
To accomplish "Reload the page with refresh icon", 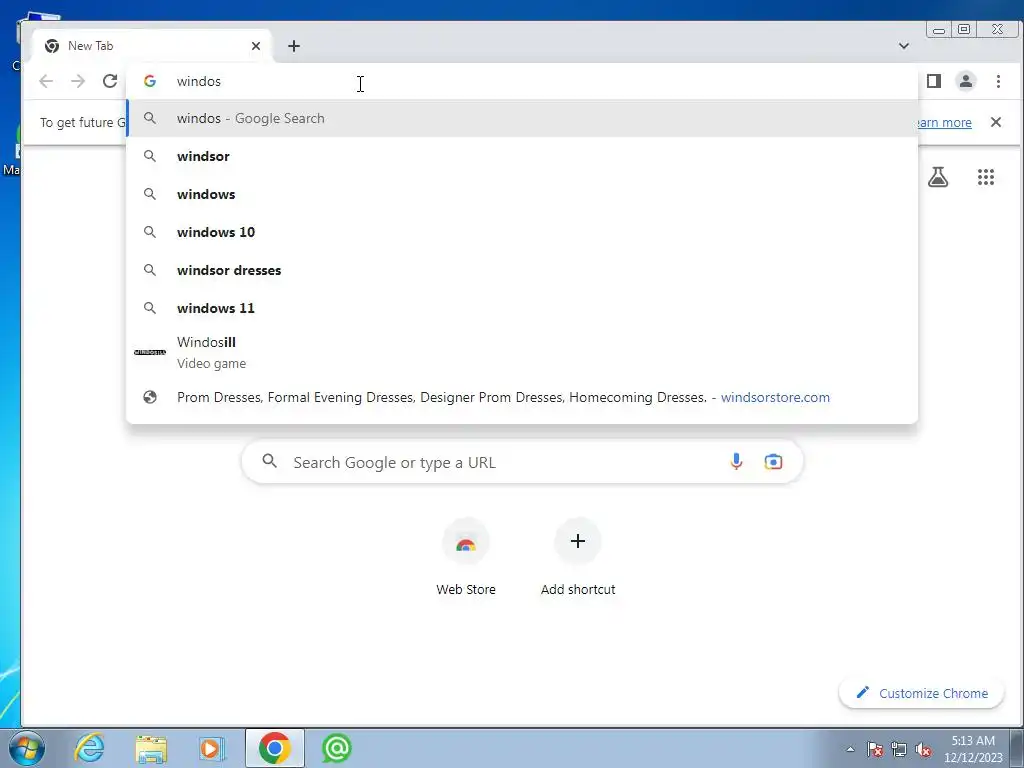I will pyautogui.click(x=110, y=81).
